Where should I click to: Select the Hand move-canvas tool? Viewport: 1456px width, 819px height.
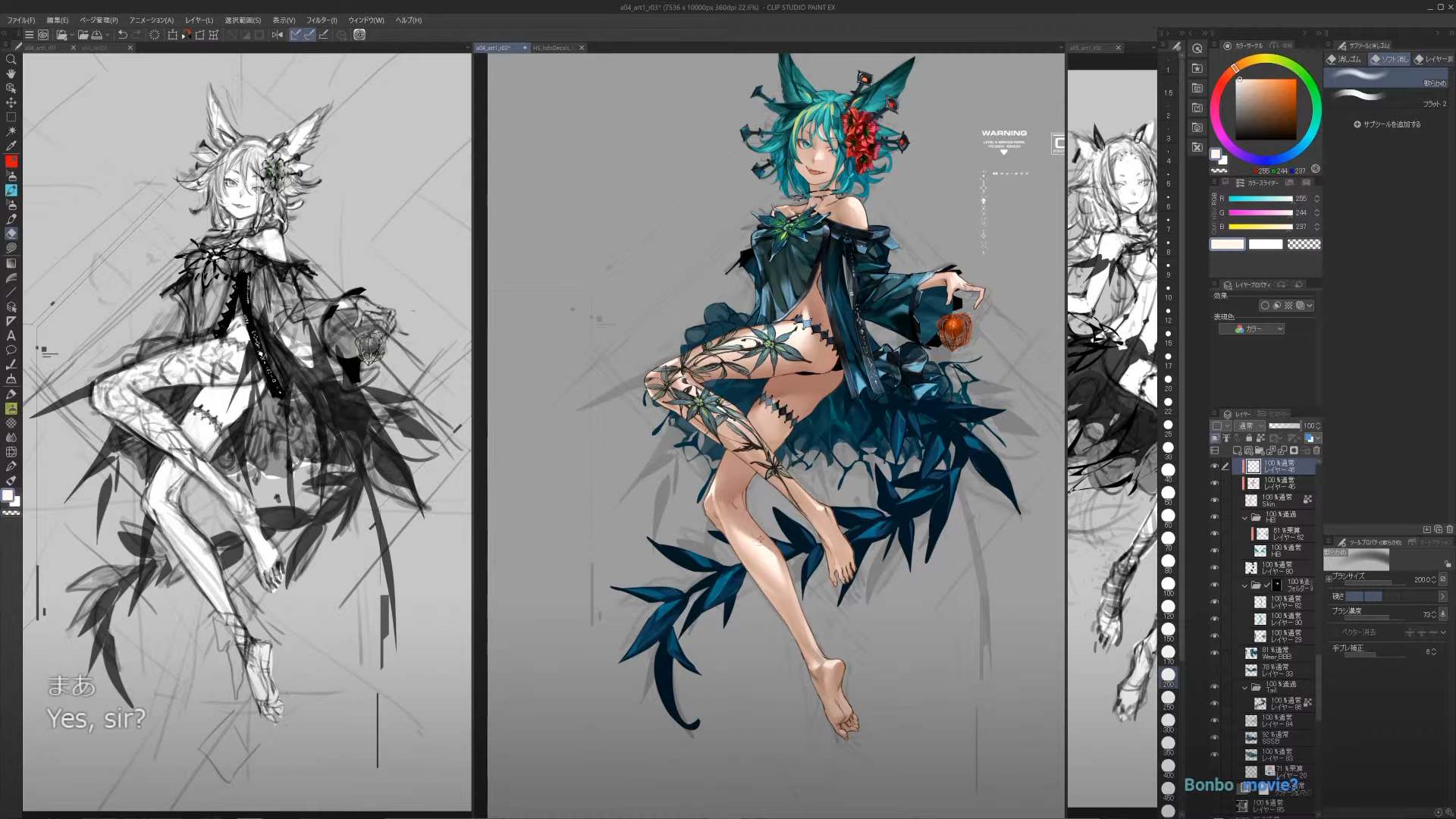[x=11, y=74]
